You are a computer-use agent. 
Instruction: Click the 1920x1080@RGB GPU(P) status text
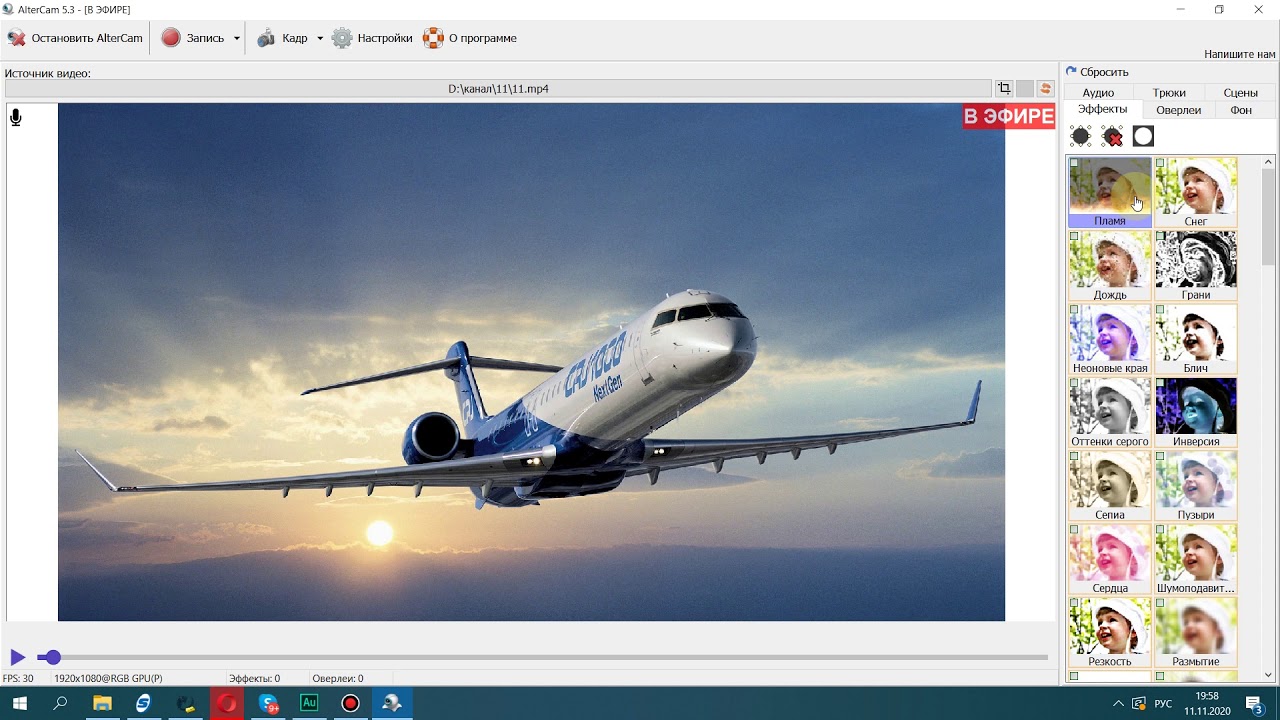point(108,678)
